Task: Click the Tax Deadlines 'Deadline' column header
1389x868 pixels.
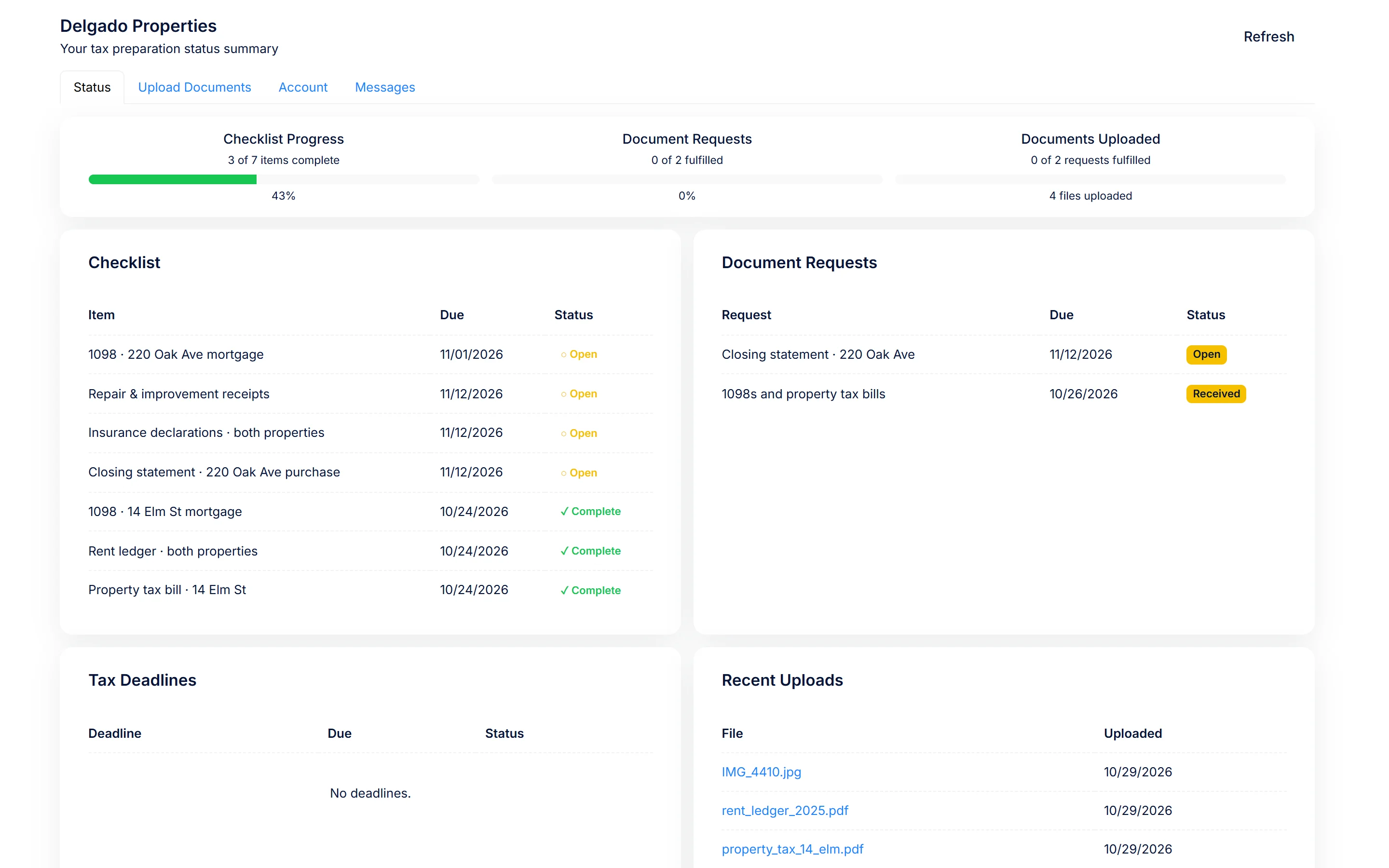Action: 115,733
